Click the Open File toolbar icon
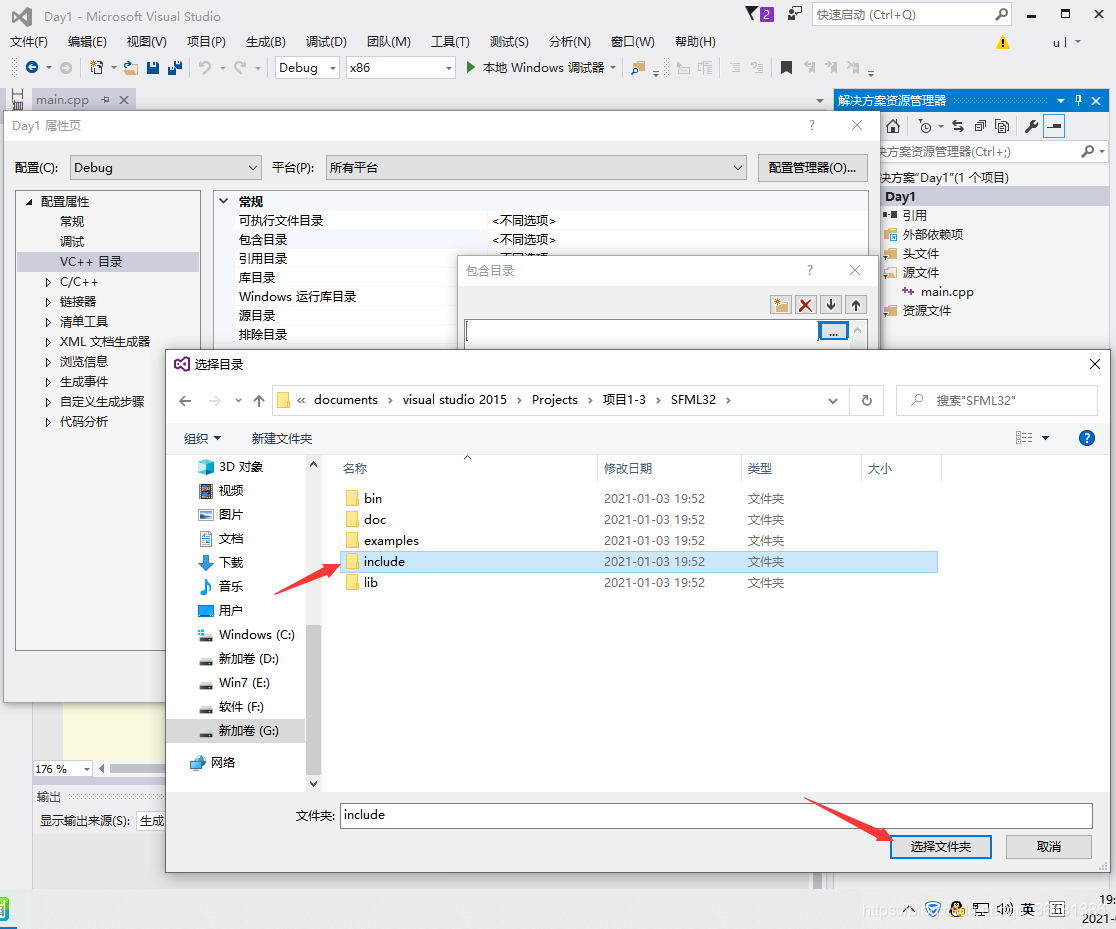1116x929 pixels. click(x=130, y=68)
